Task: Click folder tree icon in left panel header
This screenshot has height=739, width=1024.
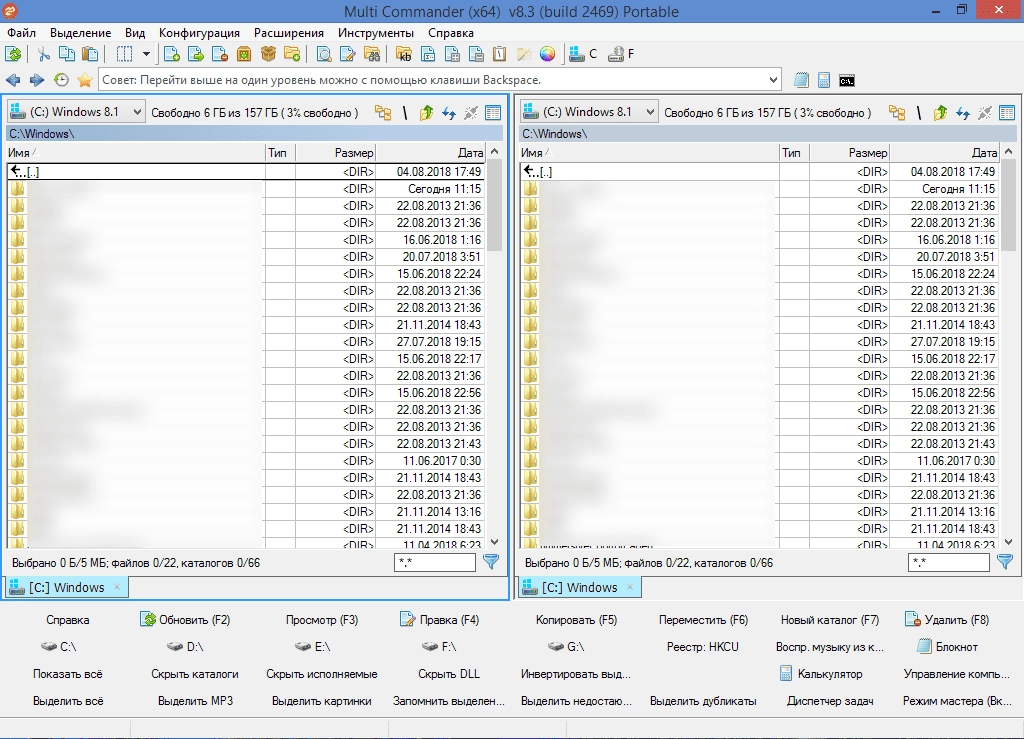Action: pos(383,113)
